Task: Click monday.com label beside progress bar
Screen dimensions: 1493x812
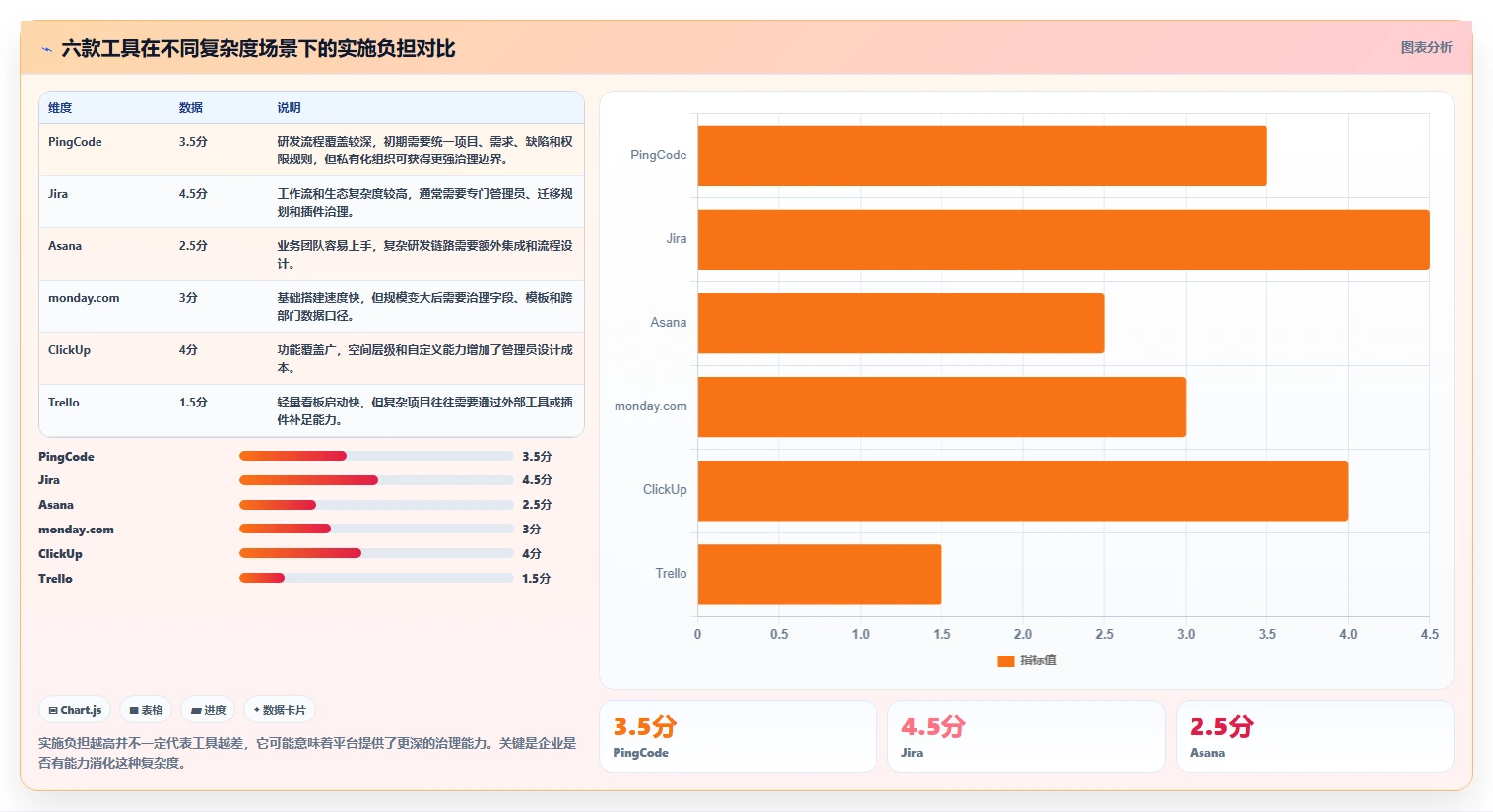Action: tap(76, 530)
